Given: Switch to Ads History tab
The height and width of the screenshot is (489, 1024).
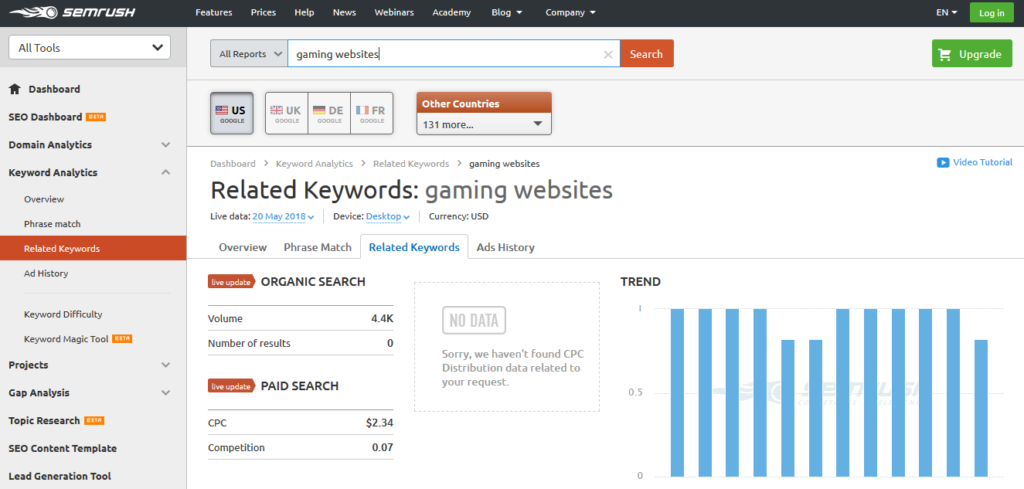Looking at the screenshot, I should pyautogui.click(x=505, y=247).
